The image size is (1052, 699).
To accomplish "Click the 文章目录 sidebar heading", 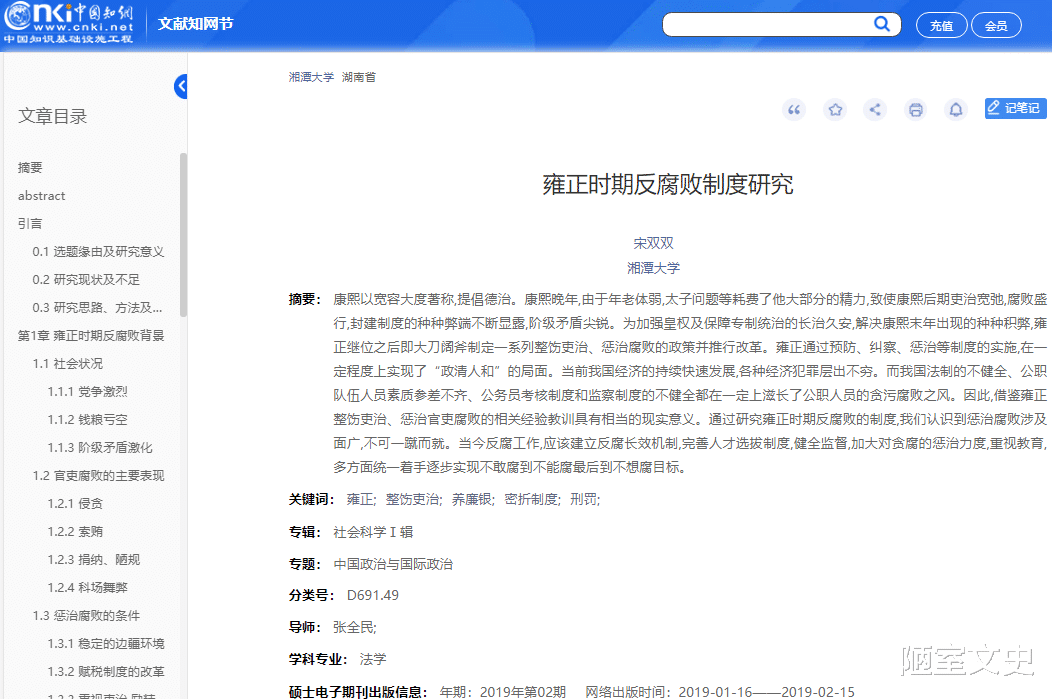I will [x=52, y=117].
